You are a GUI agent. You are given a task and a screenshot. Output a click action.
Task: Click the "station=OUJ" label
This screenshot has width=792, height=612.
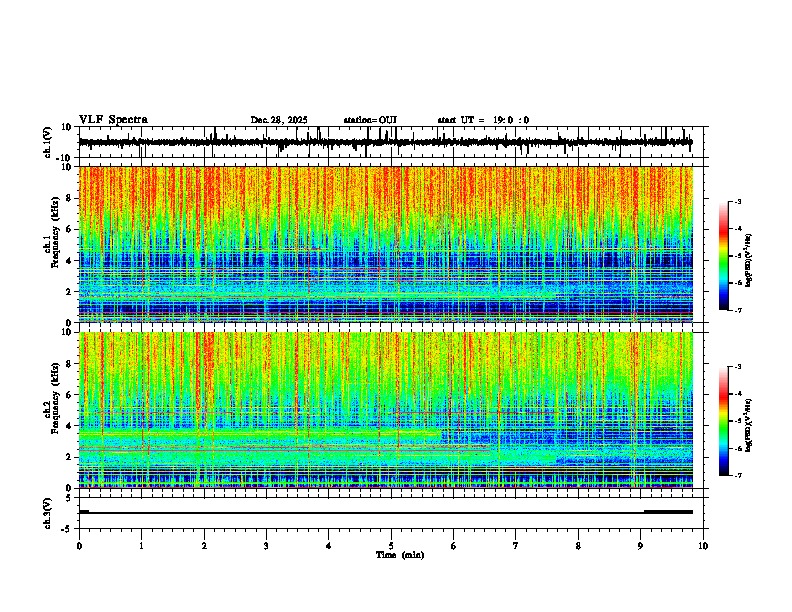[370, 120]
